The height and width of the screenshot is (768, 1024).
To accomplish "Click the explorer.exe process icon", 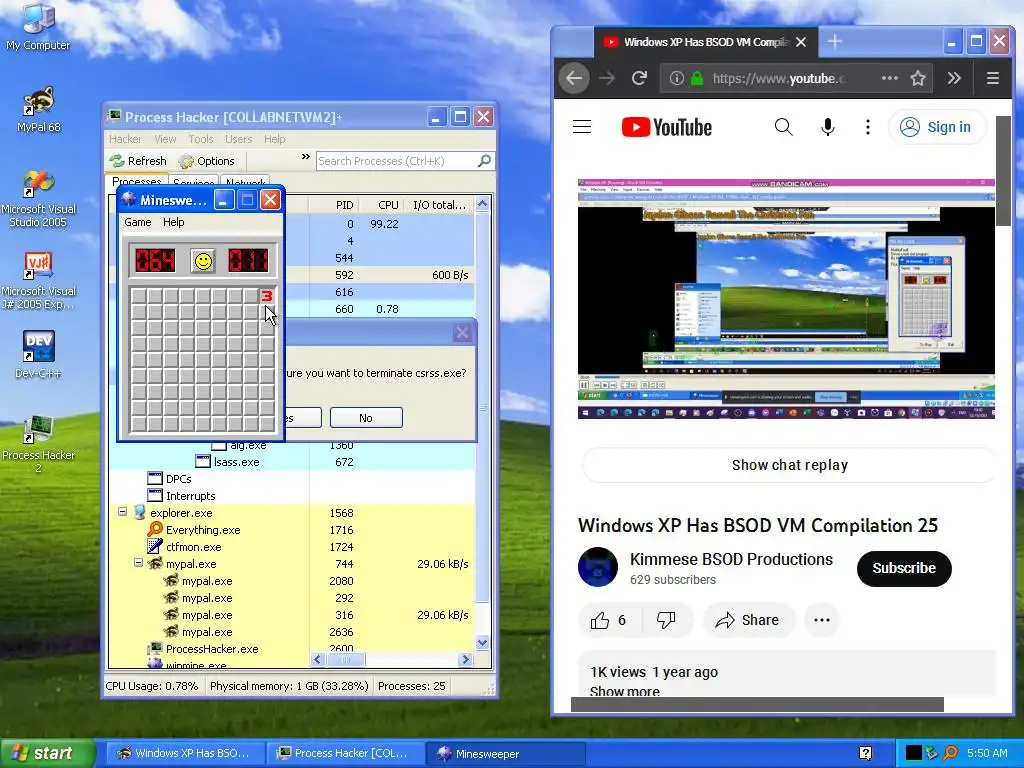I will click(x=139, y=513).
